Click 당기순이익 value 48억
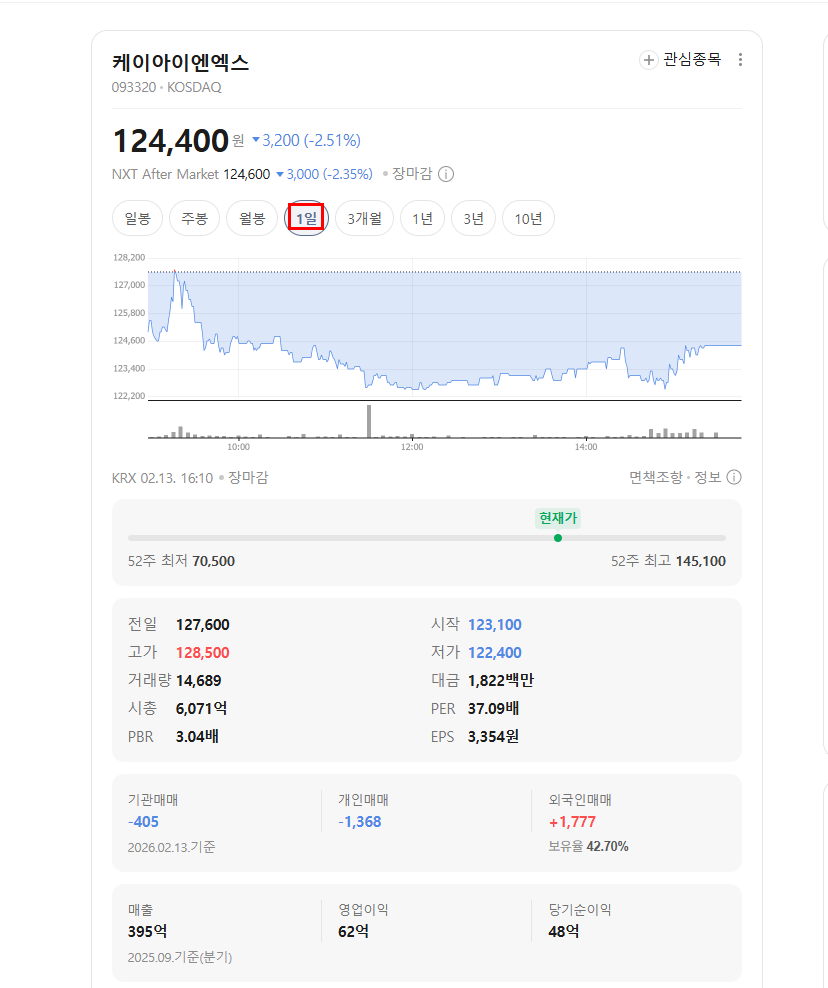 tap(563, 932)
